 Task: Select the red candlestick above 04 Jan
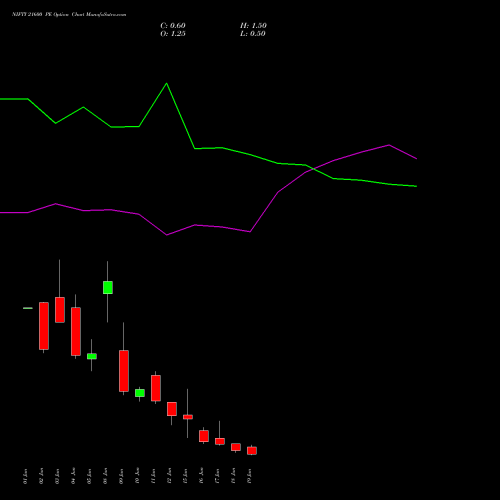pos(76,331)
